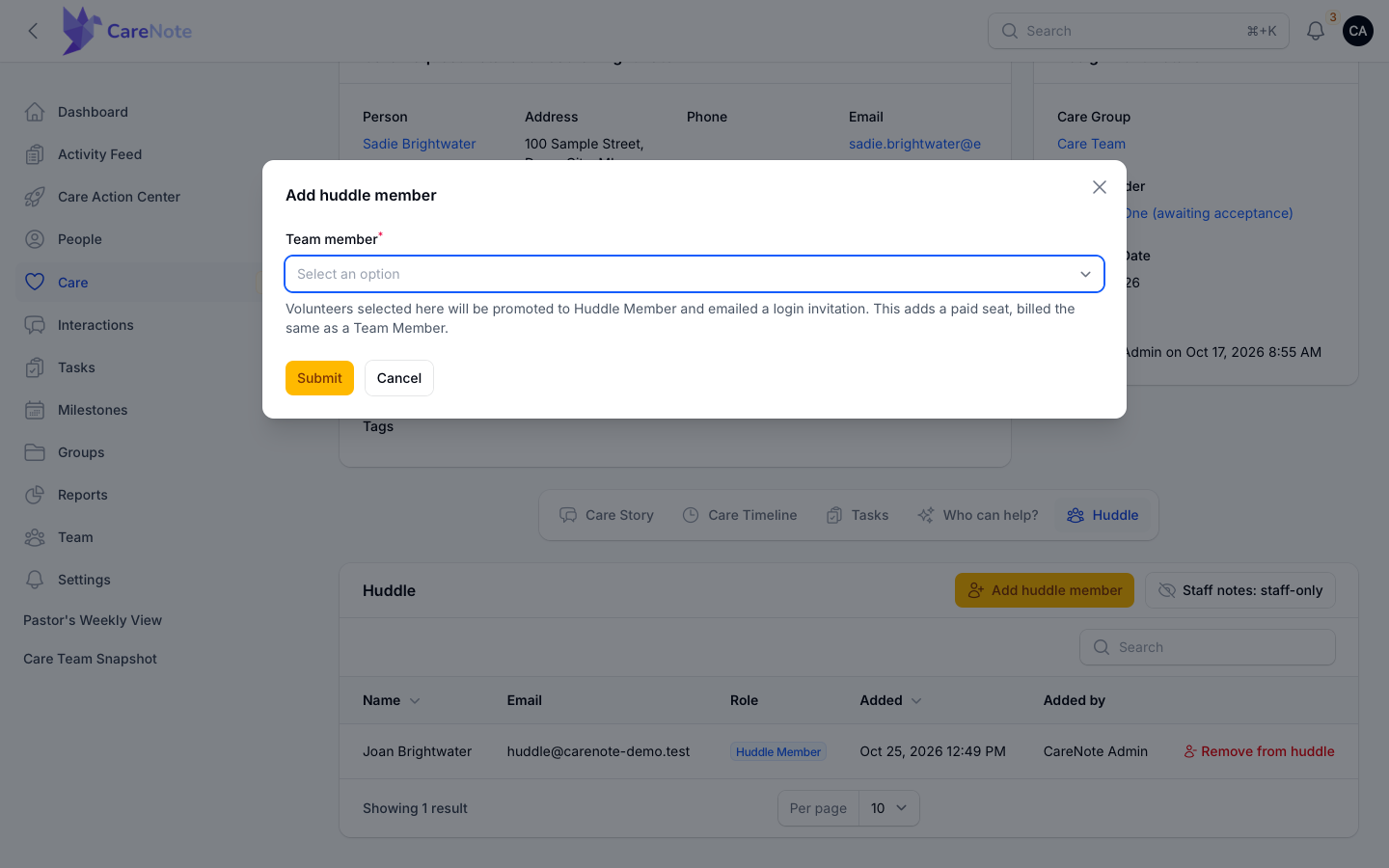
Task: Open the Who can help? tab
Action: pos(978,515)
